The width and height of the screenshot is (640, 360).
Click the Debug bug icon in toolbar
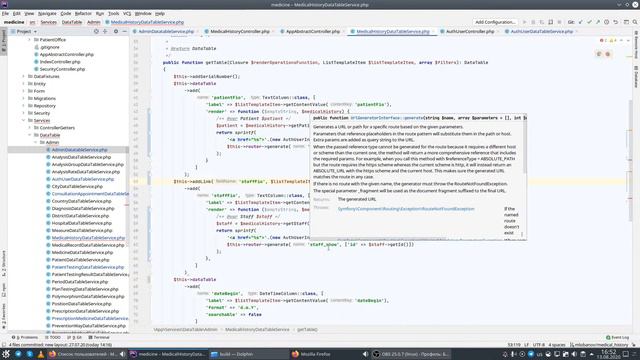[x=533, y=22]
